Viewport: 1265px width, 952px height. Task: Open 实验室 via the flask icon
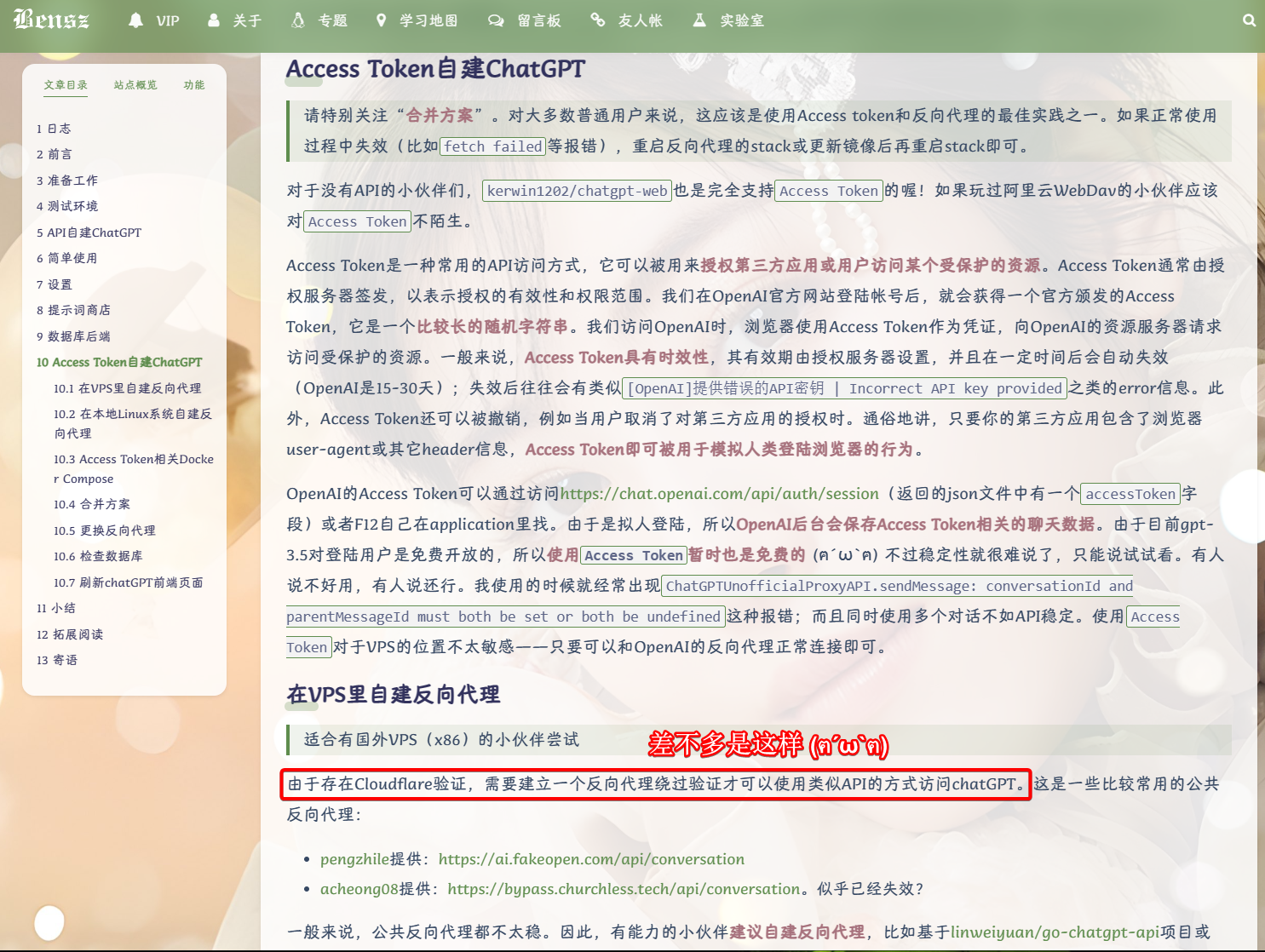699,20
